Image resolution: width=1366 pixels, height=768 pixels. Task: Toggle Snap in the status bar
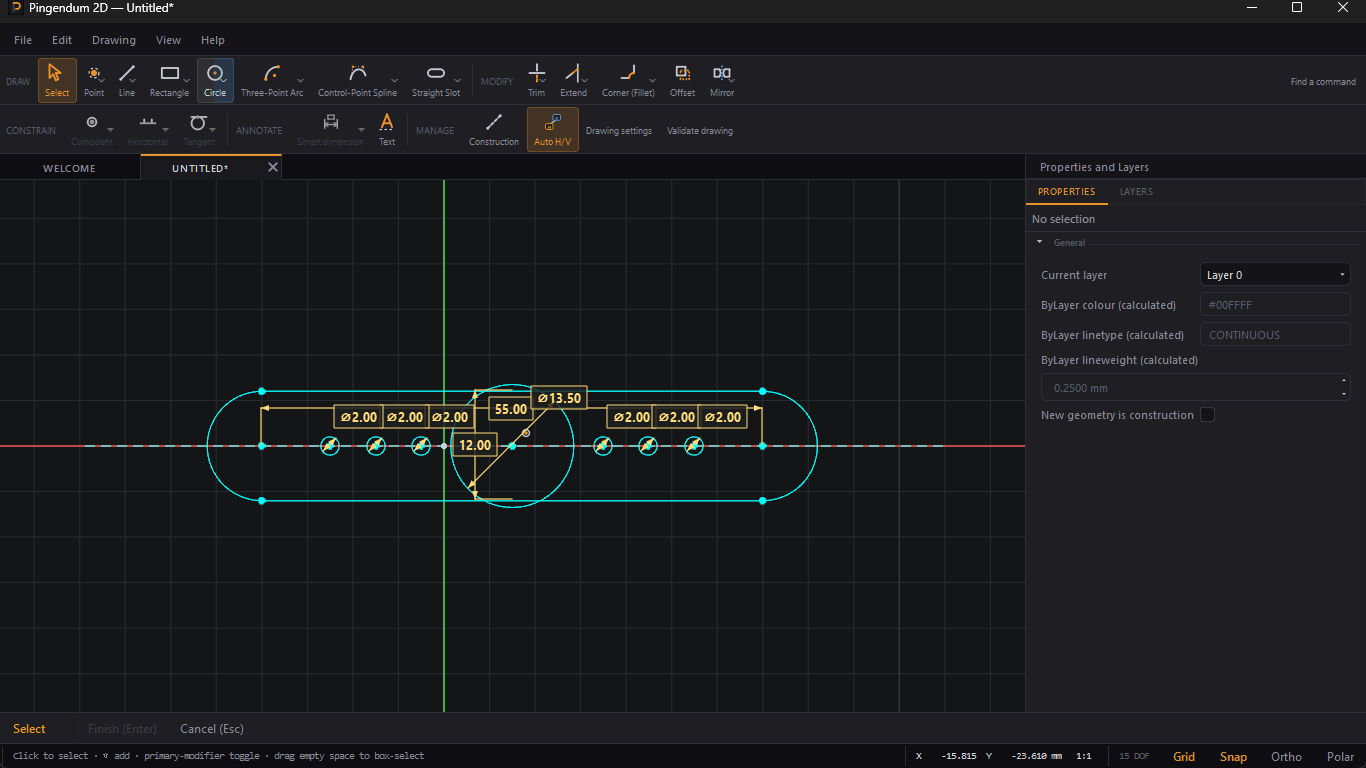pyautogui.click(x=1233, y=756)
